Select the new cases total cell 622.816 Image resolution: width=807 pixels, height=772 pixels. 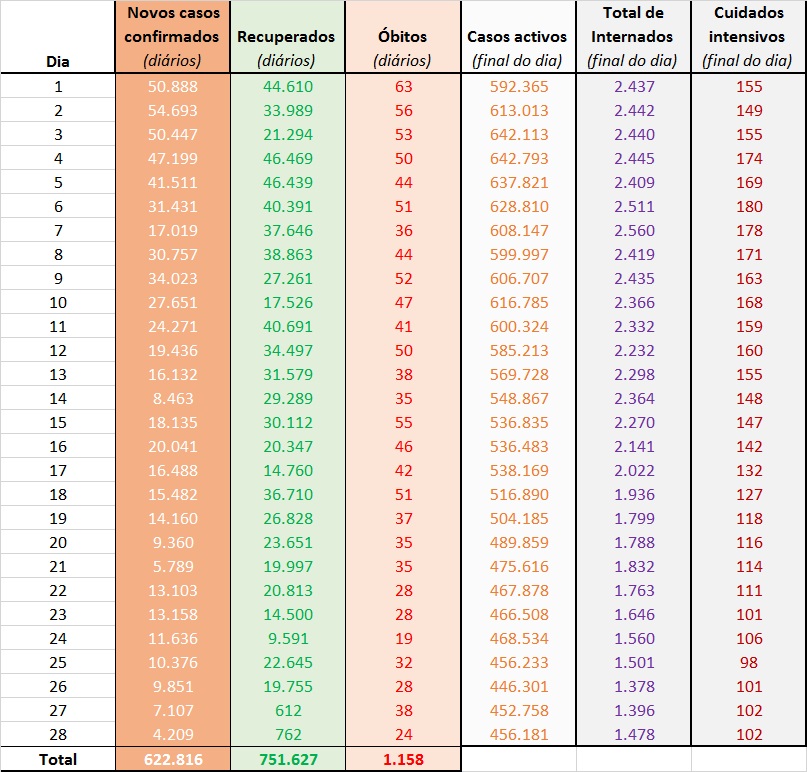[173, 759]
